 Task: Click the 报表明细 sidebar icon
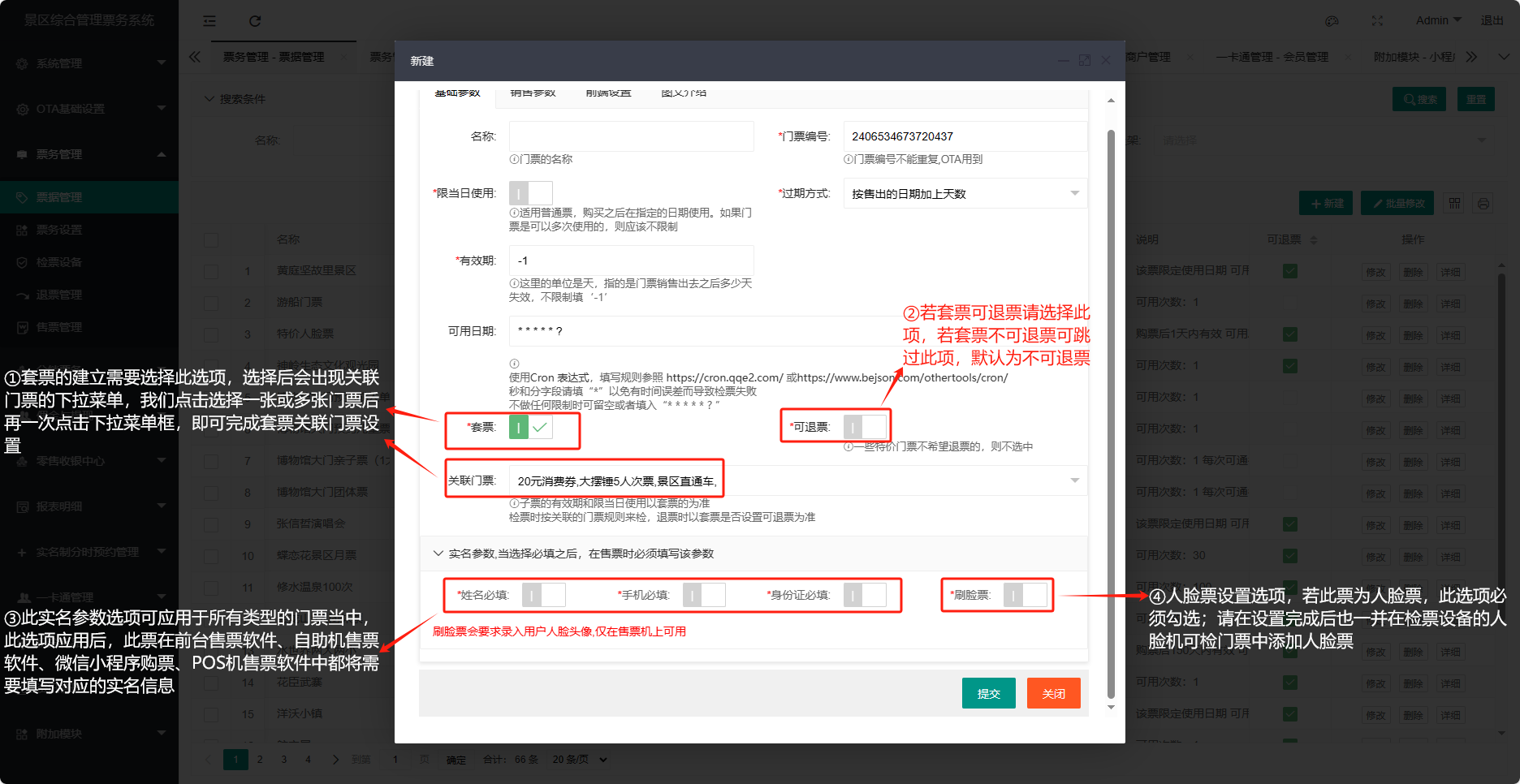click(22, 506)
